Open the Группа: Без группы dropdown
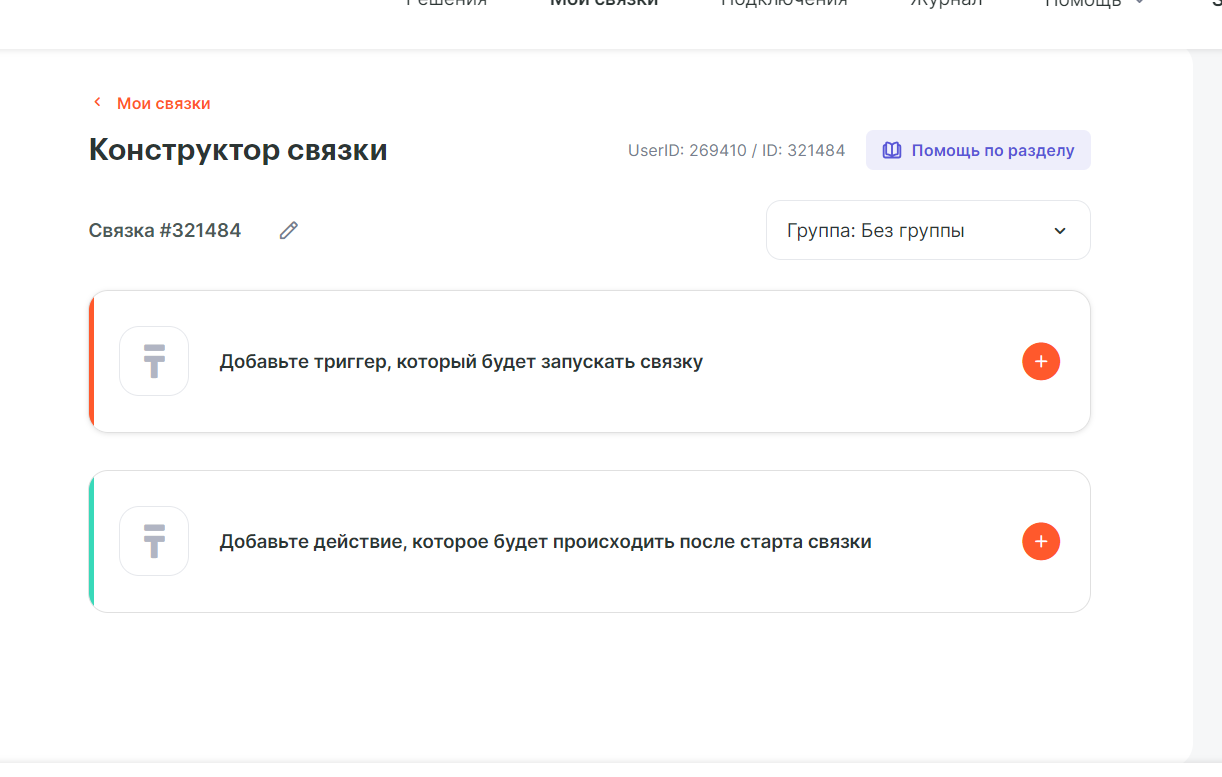Image resolution: width=1222 pixels, height=777 pixels. click(x=927, y=231)
